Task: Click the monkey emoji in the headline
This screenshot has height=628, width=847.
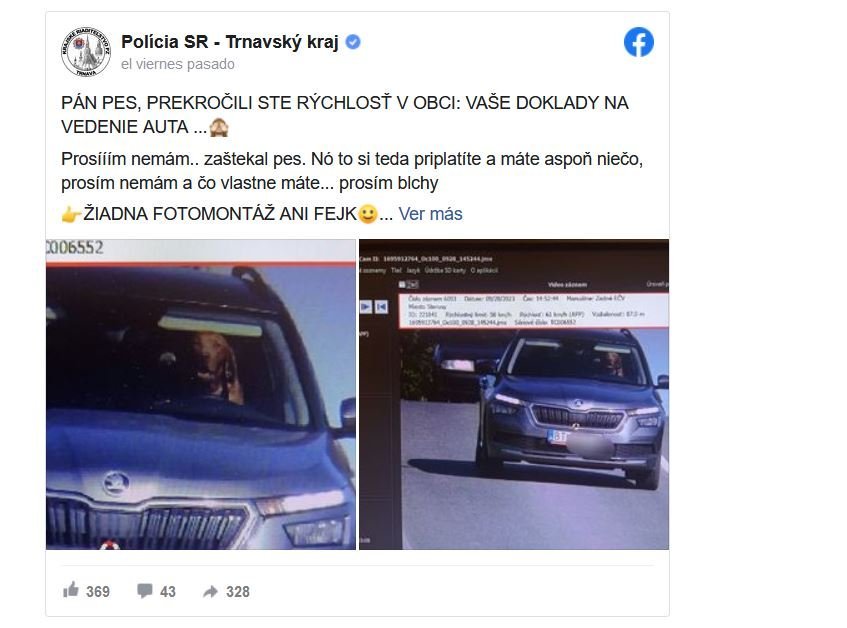Action: click(x=219, y=127)
